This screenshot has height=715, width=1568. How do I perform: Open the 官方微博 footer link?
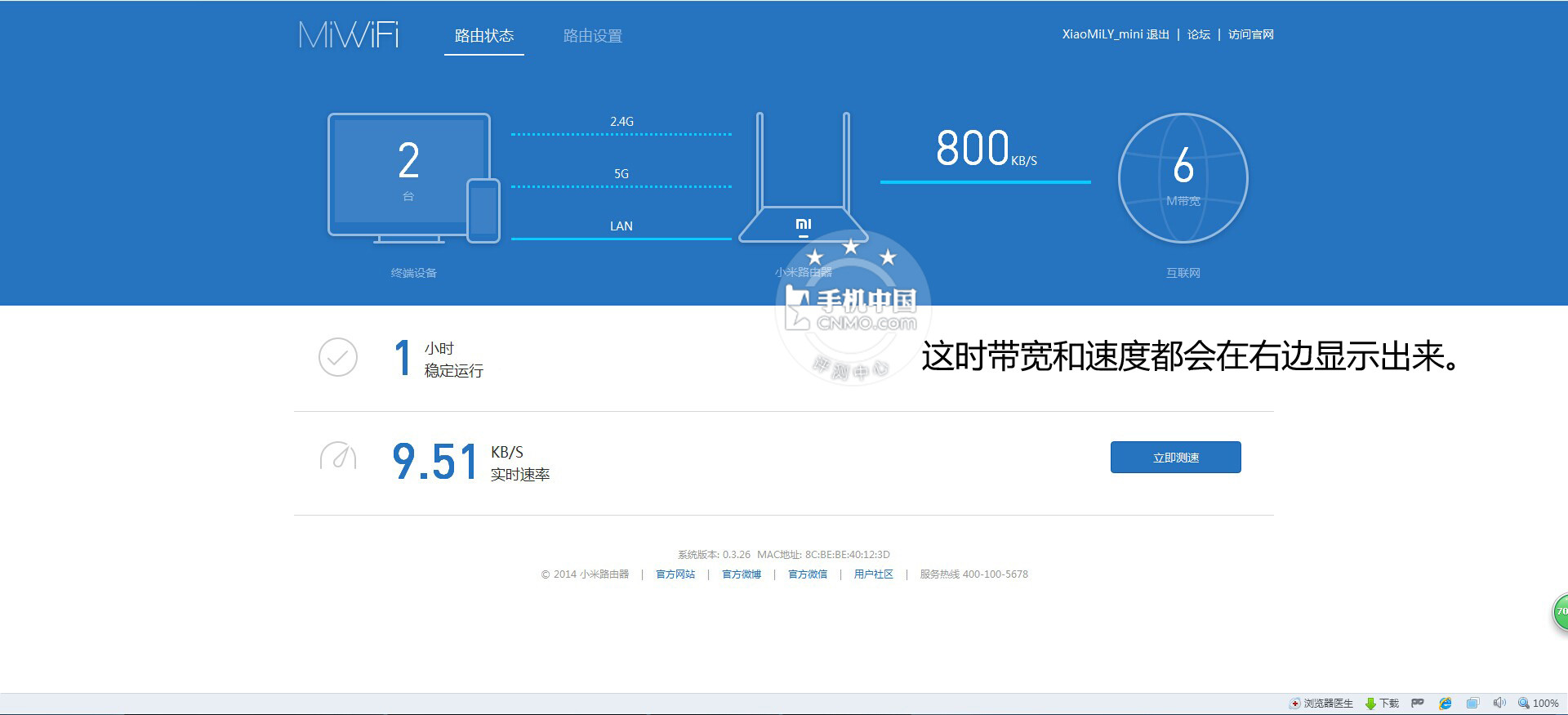coord(742,574)
